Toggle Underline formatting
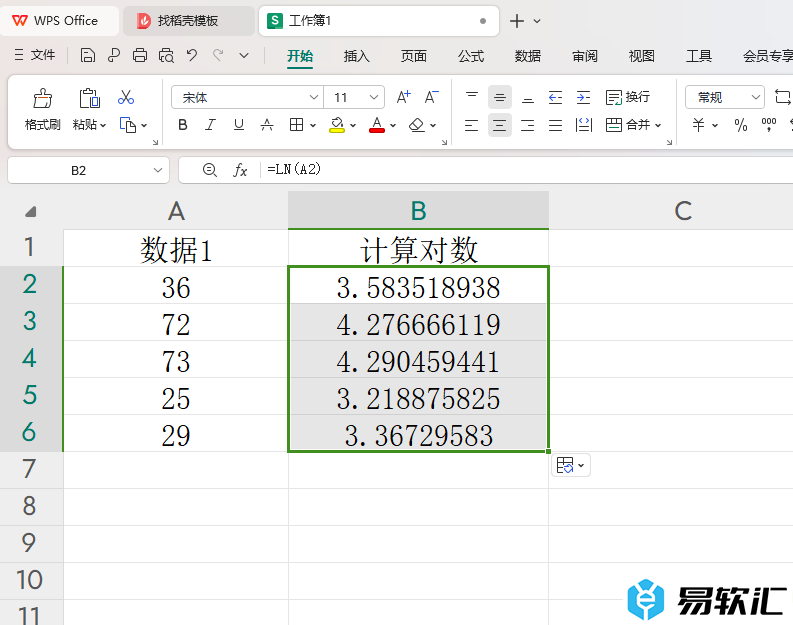 (x=239, y=125)
